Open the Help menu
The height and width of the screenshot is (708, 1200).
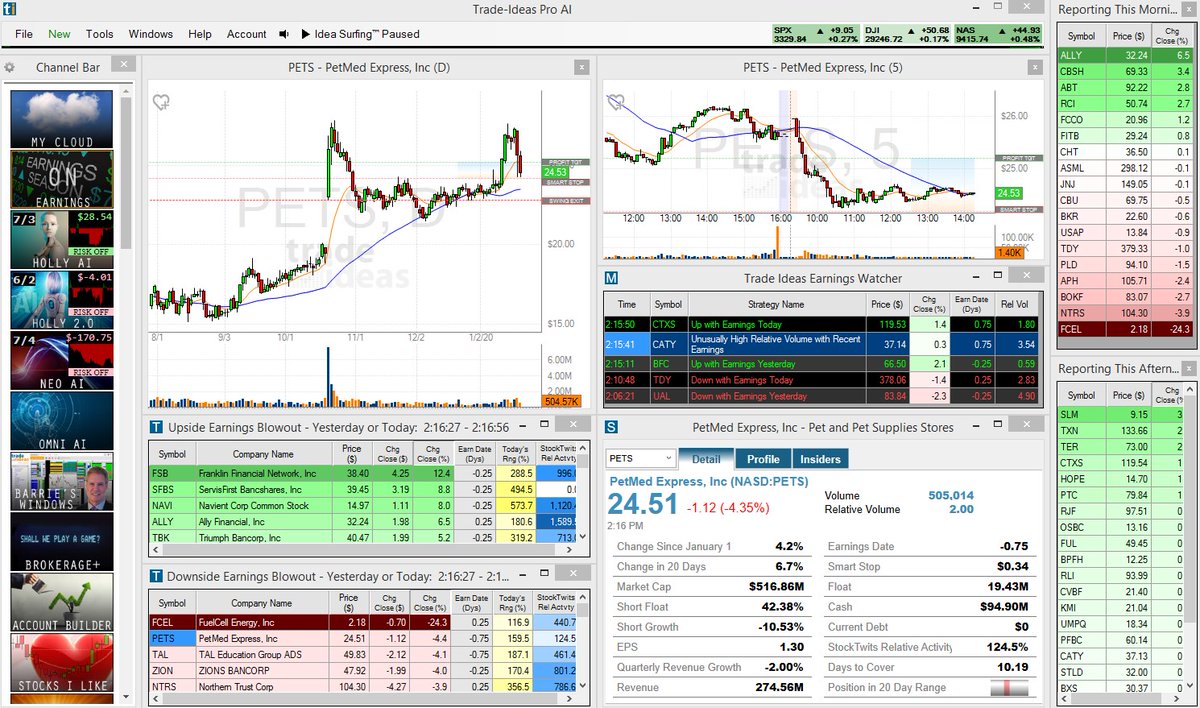point(200,34)
